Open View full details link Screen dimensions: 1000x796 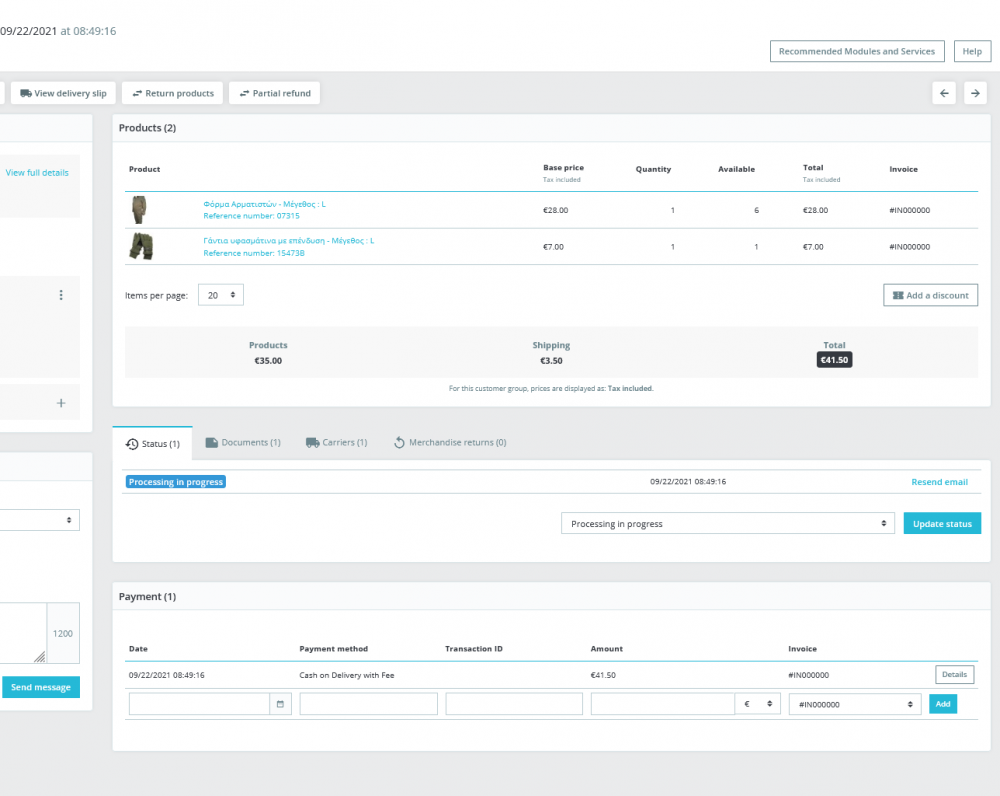click(x=37, y=172)
